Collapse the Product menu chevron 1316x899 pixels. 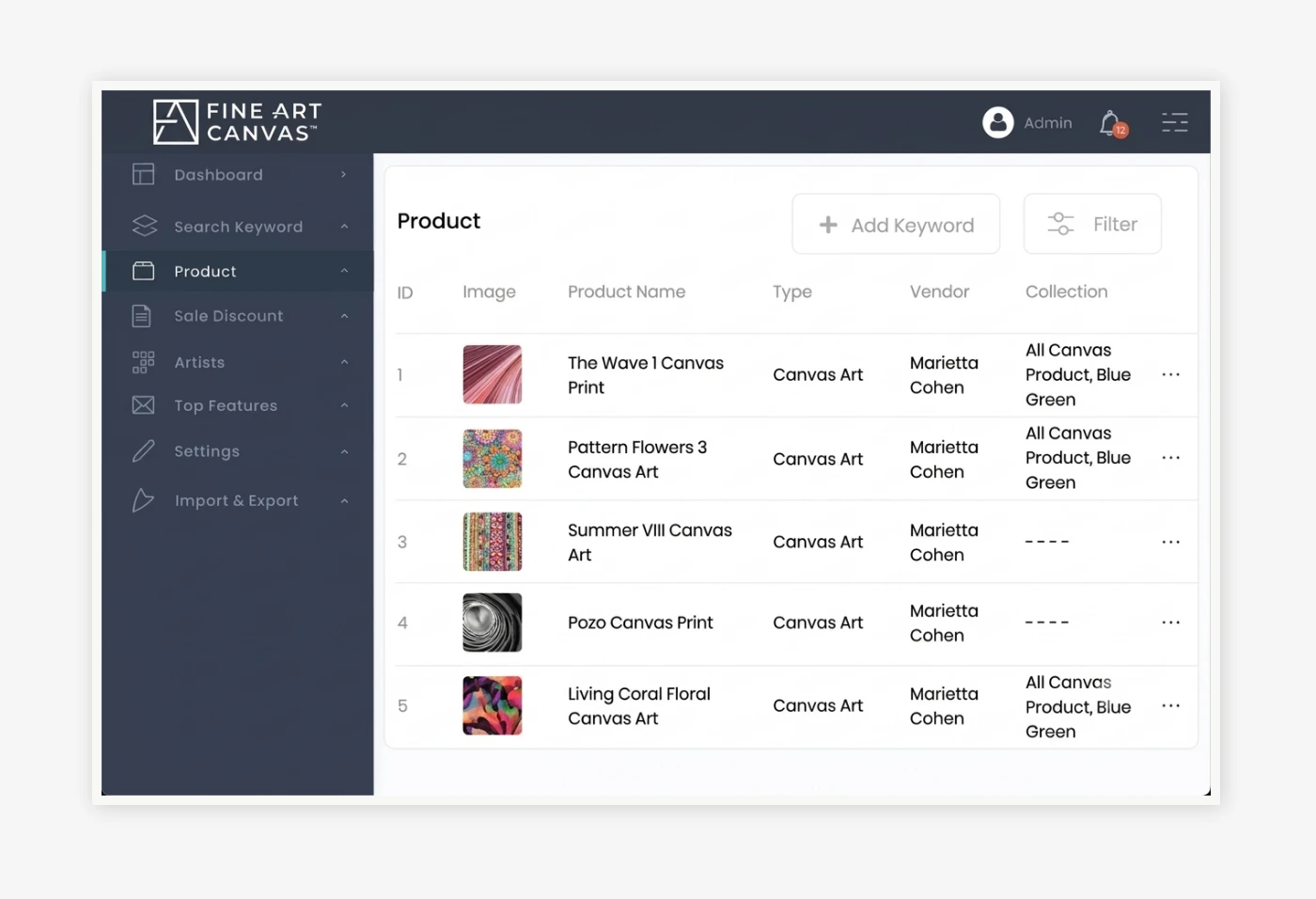(344, 271)
